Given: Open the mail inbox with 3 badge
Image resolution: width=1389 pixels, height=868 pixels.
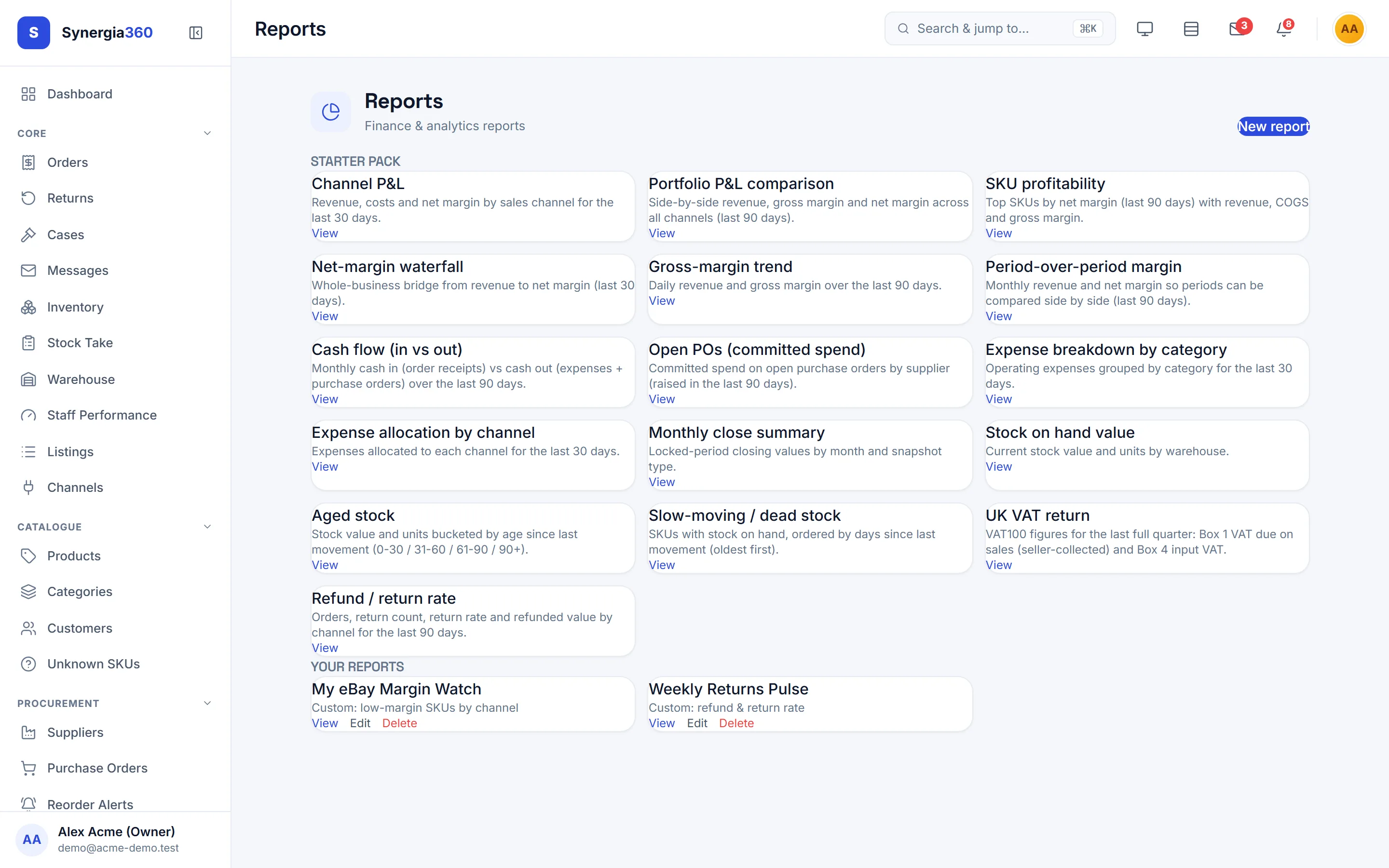Looking at the screenshot, I should click(x=1238, y=28).
